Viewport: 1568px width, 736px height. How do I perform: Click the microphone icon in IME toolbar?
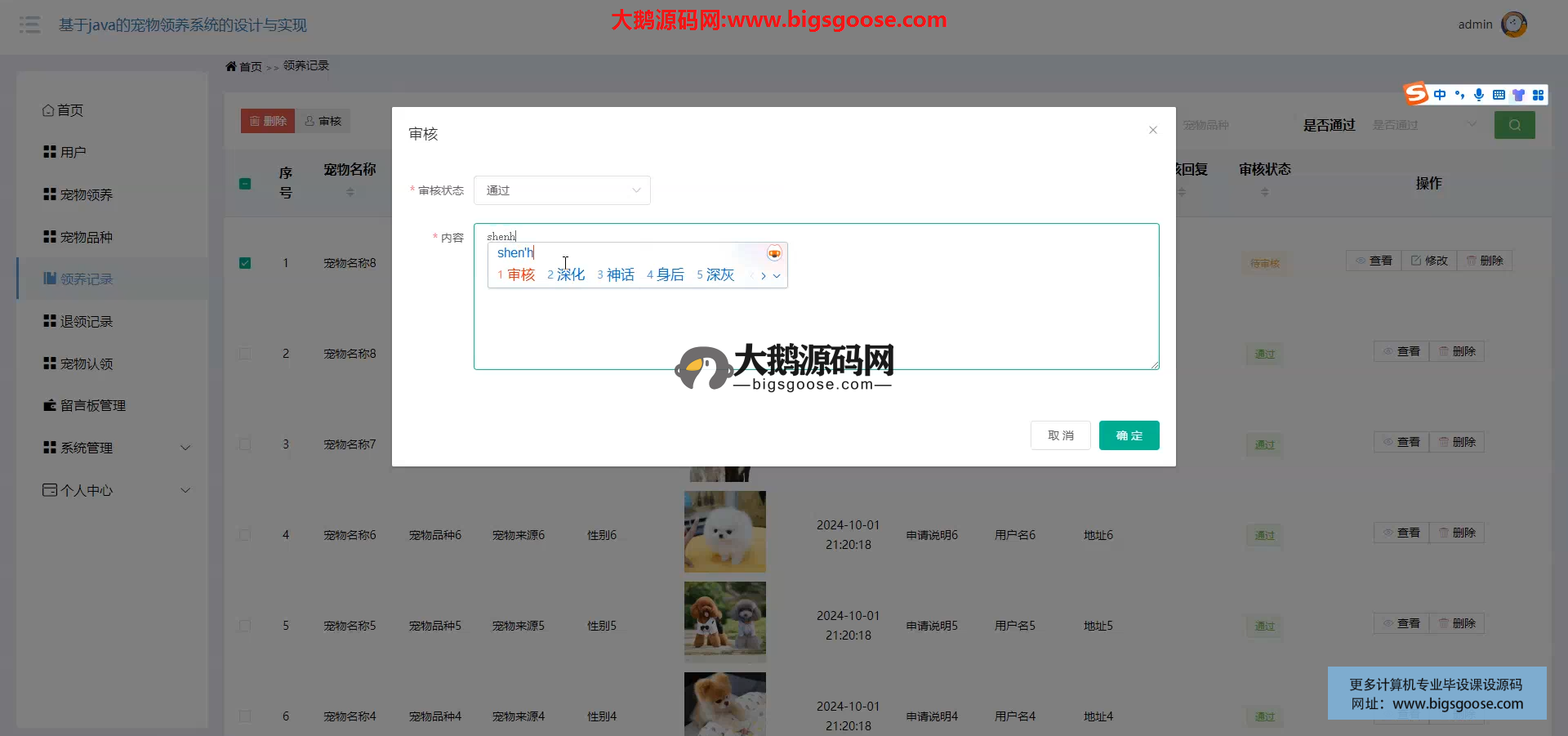[x=1479, y=95]
